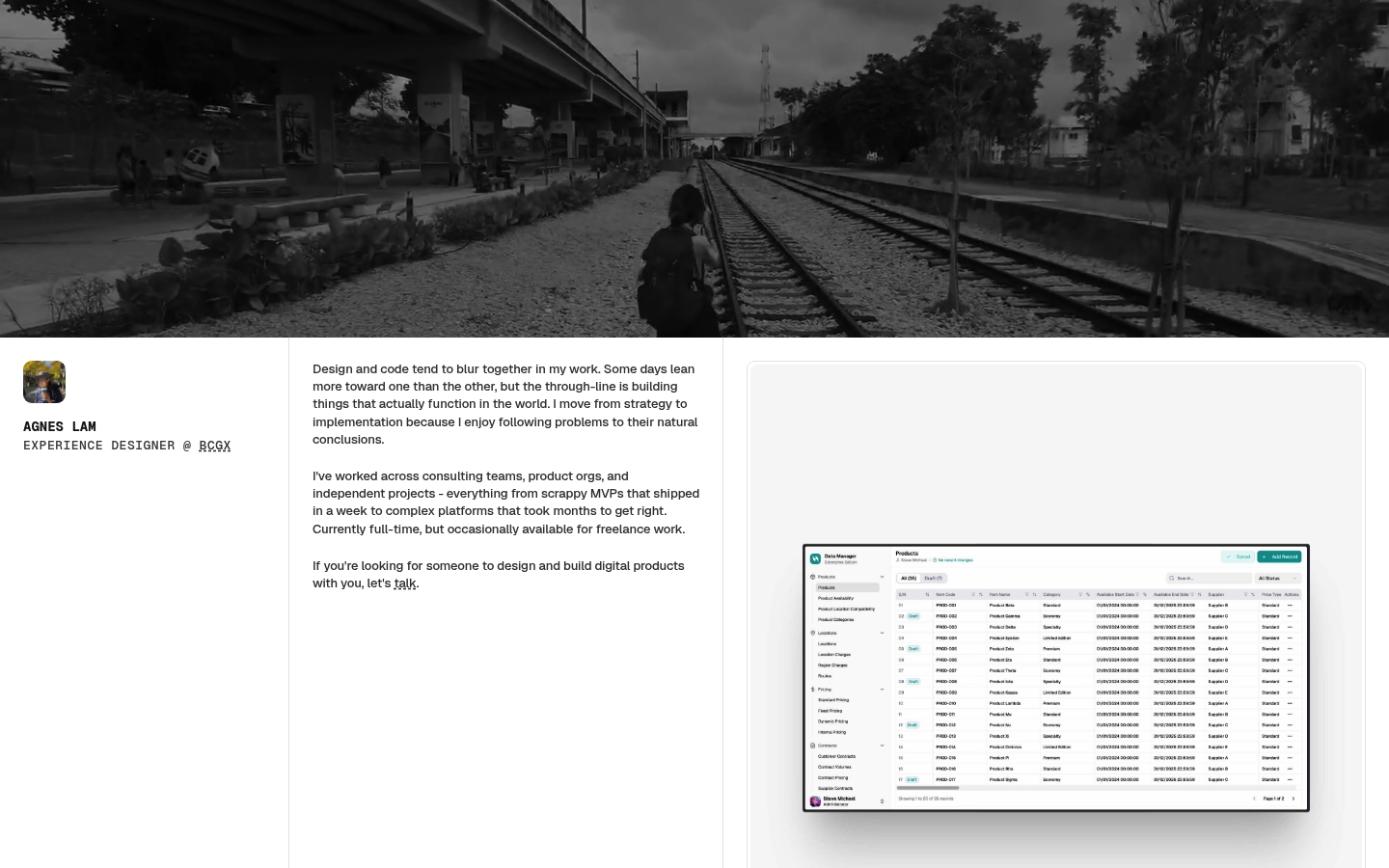Viewport: 1389px width, 868px height.
Task: Collapse the Pricing sidebar section
Action: (882, 690)
